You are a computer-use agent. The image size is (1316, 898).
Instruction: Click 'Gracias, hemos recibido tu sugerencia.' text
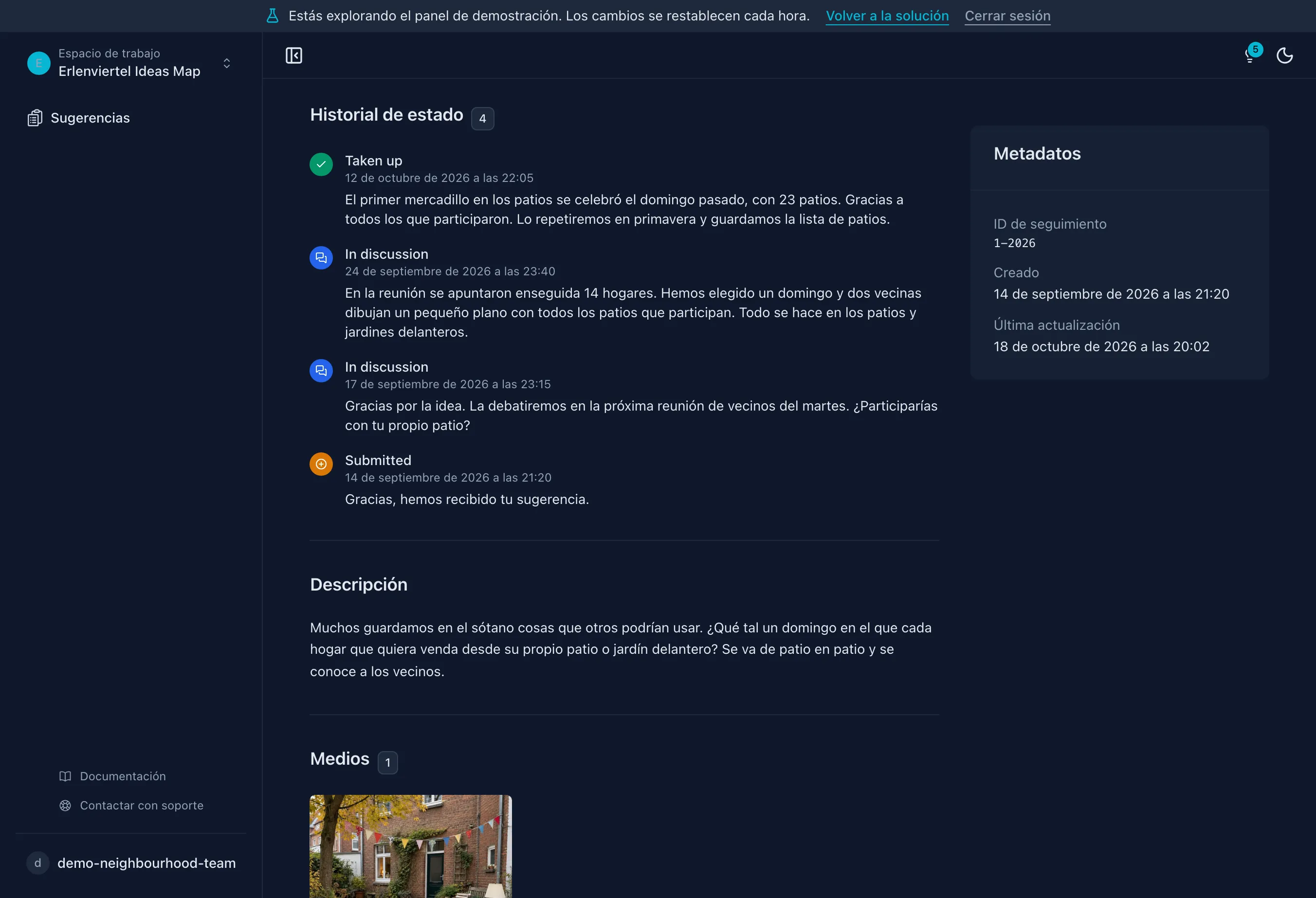[467, 499]
